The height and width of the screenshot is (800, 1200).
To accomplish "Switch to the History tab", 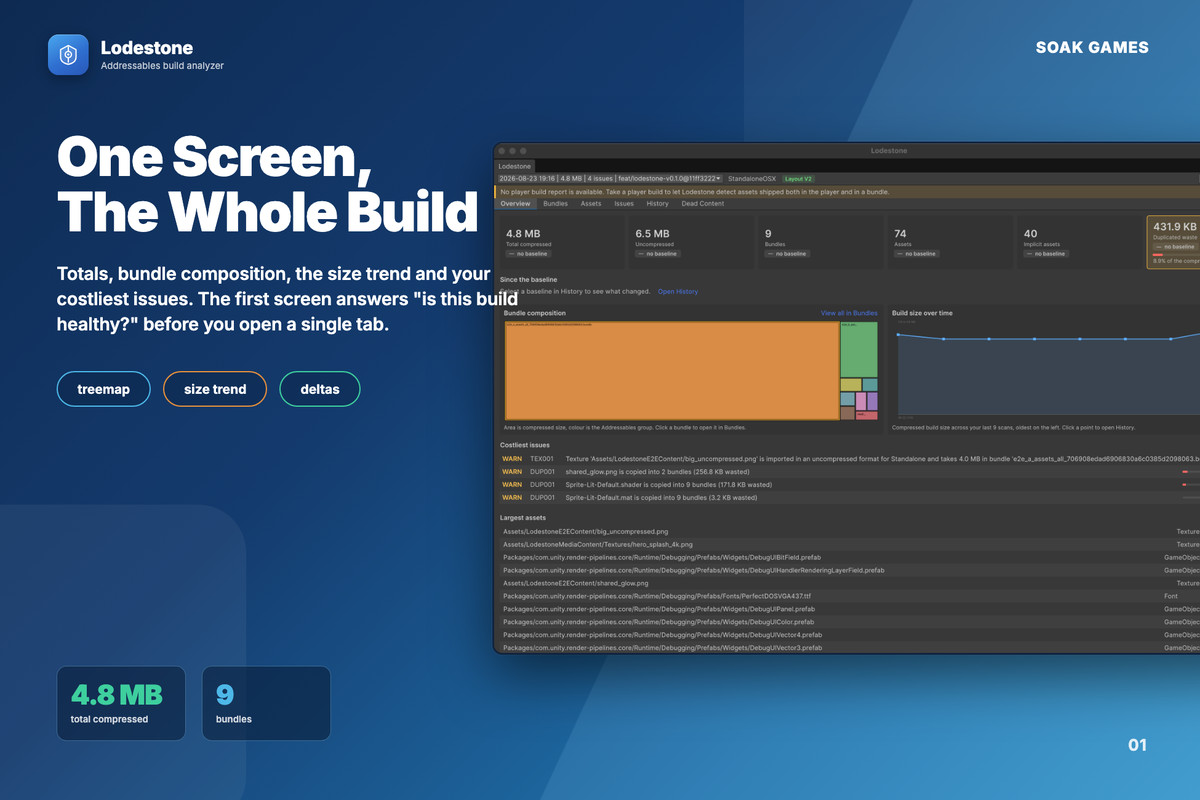I will click(x=657, y=203).
